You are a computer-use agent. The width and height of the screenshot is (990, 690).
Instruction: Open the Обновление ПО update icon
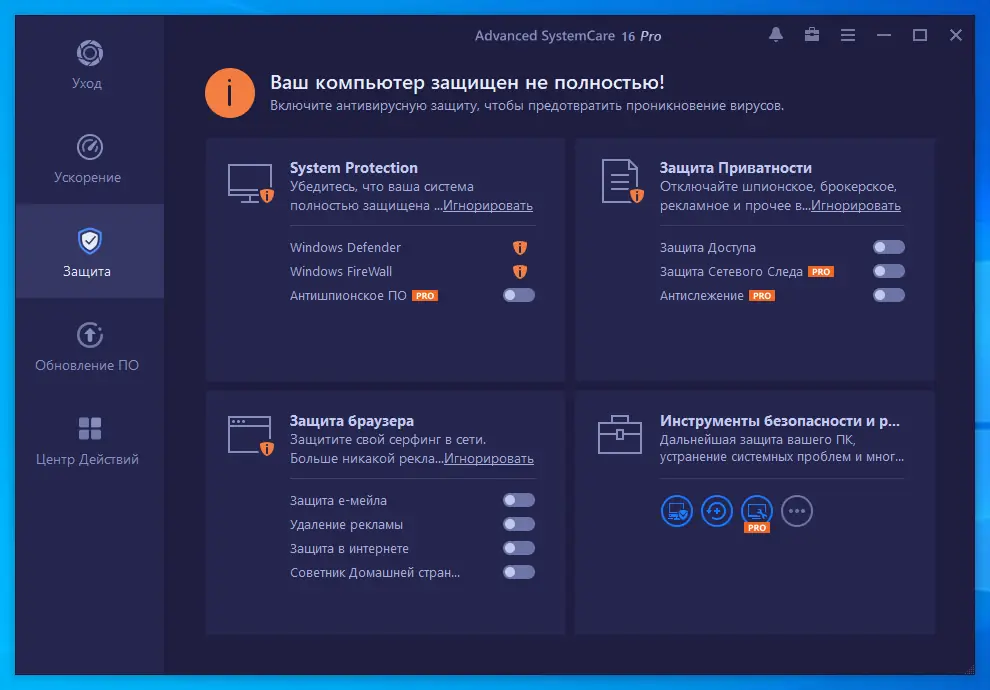pyautogui.click(x=90, y=335)
